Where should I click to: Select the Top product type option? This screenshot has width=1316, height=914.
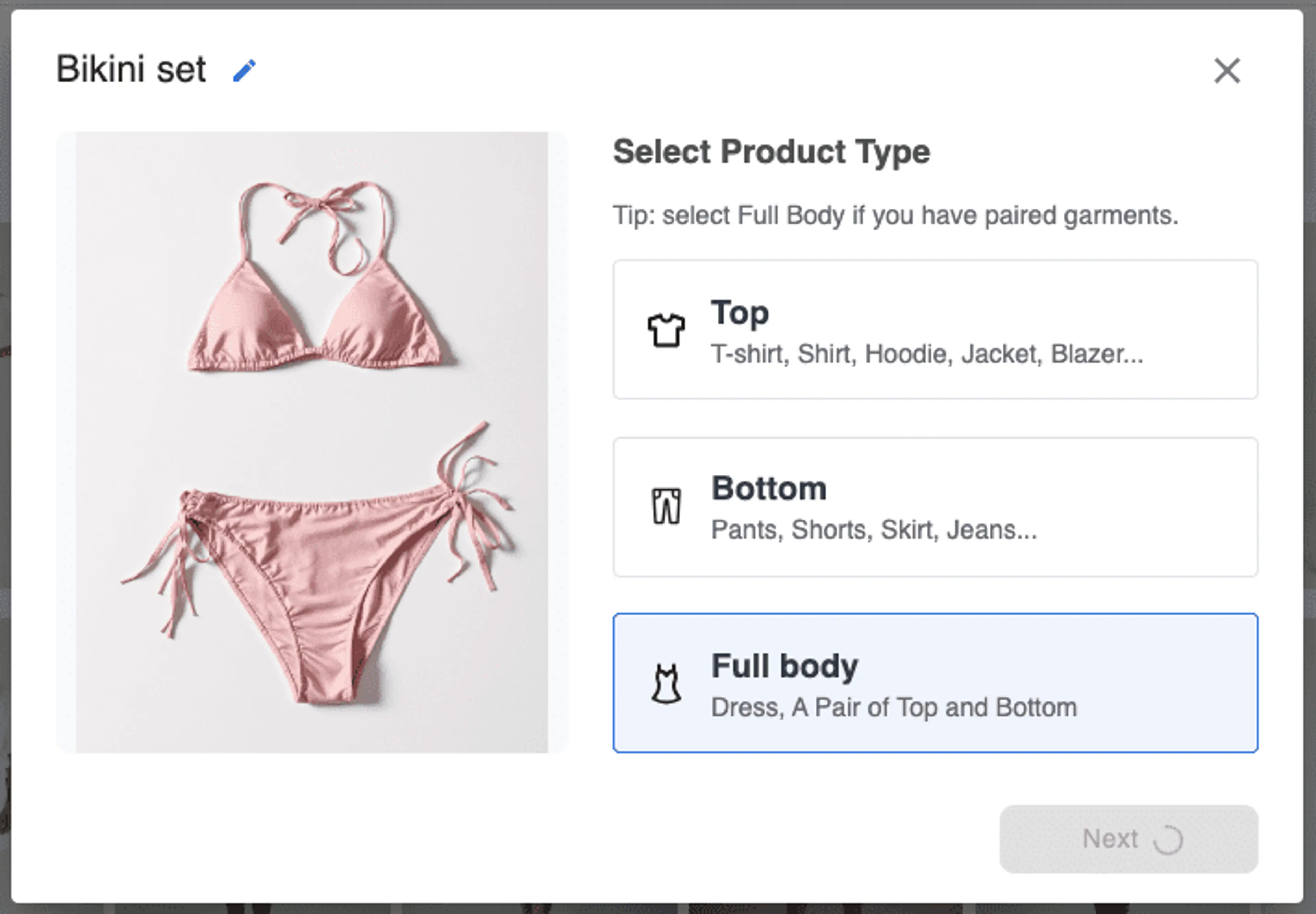click(935, 329)
